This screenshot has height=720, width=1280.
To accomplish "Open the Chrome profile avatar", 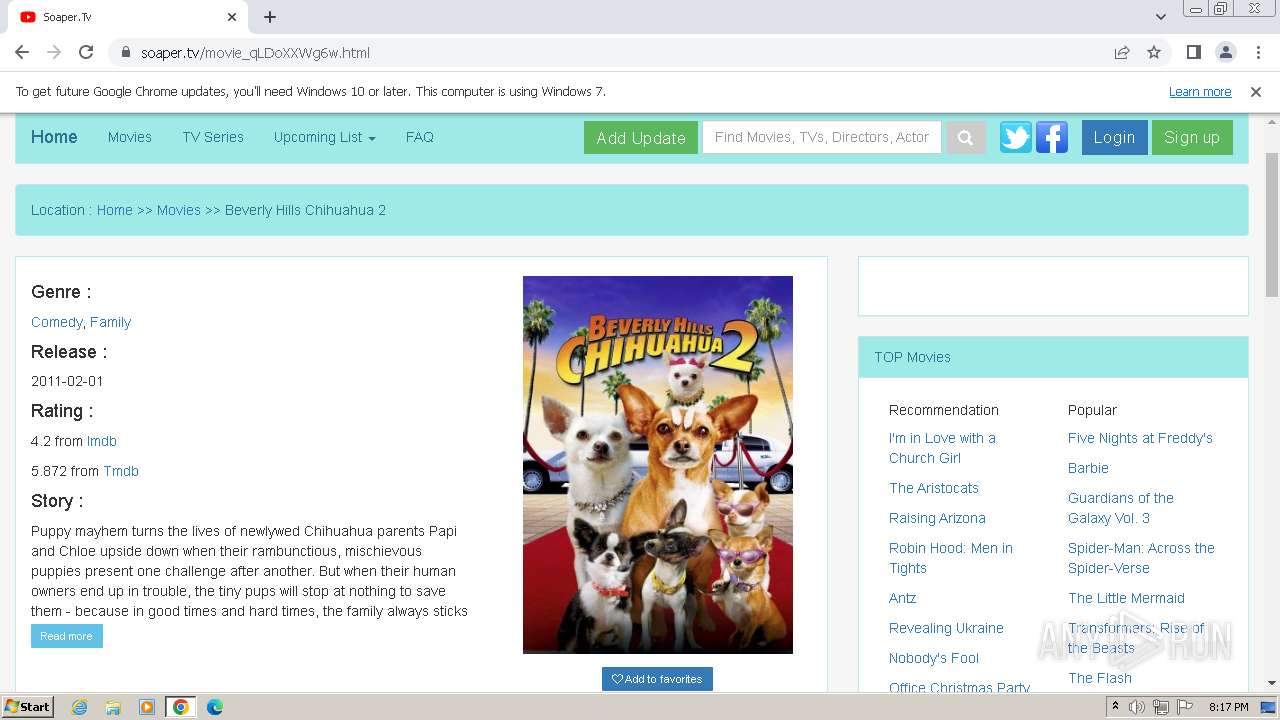I will click(x=1225, y=53).
